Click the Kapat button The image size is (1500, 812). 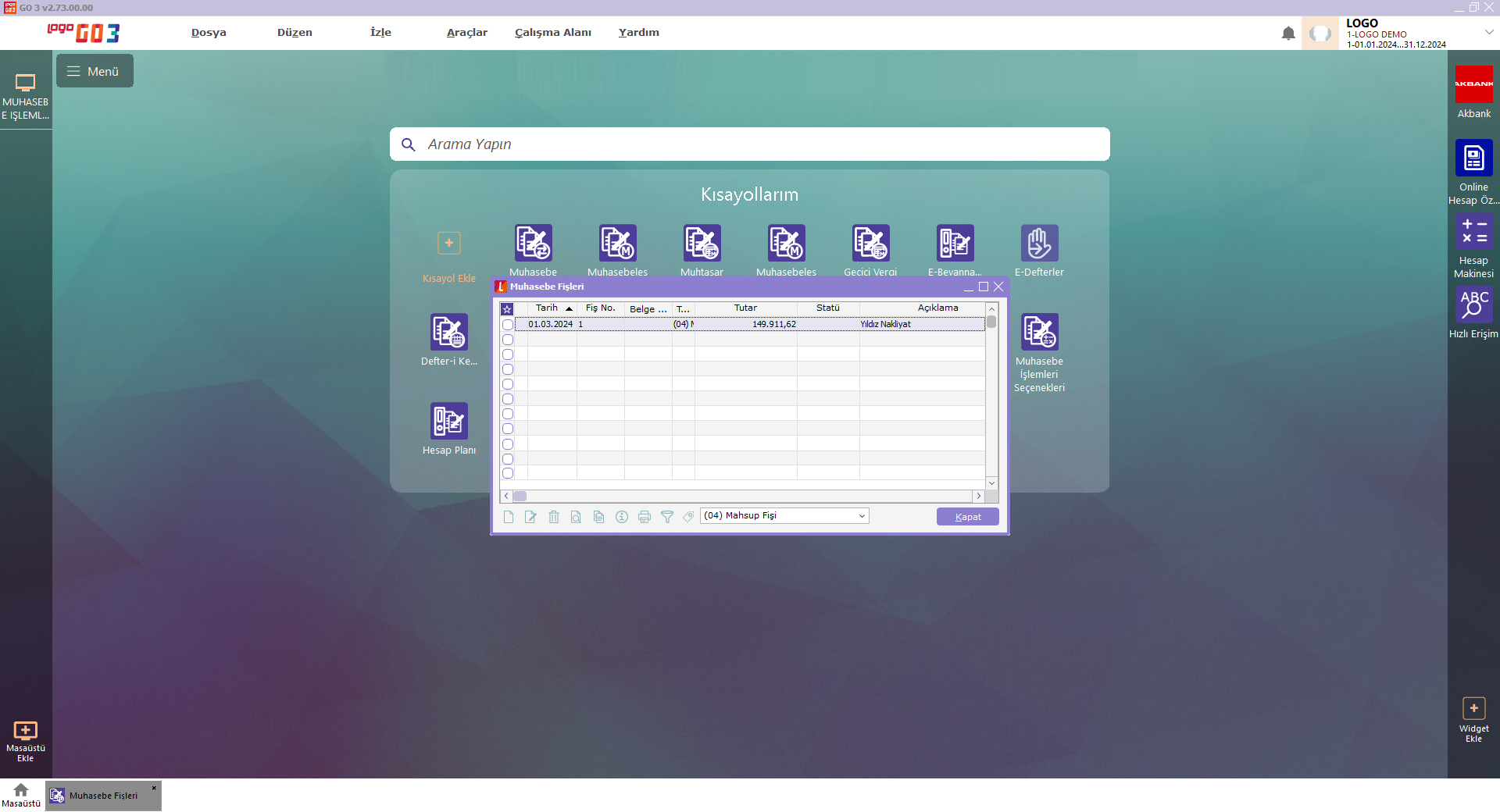[967, 517]
